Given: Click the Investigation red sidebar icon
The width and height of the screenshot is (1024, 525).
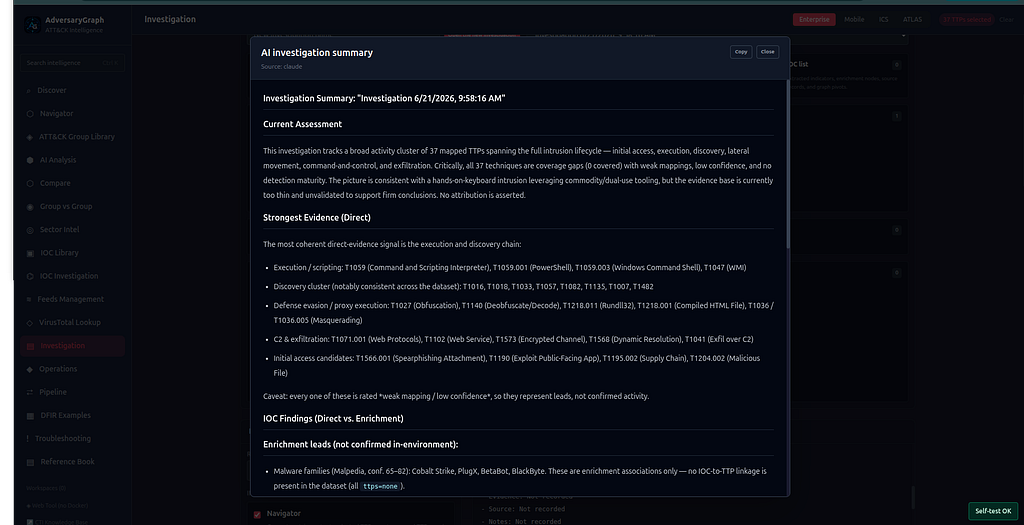Looking at the screenshot, I should pyautogui.click(x=29, y=346).
